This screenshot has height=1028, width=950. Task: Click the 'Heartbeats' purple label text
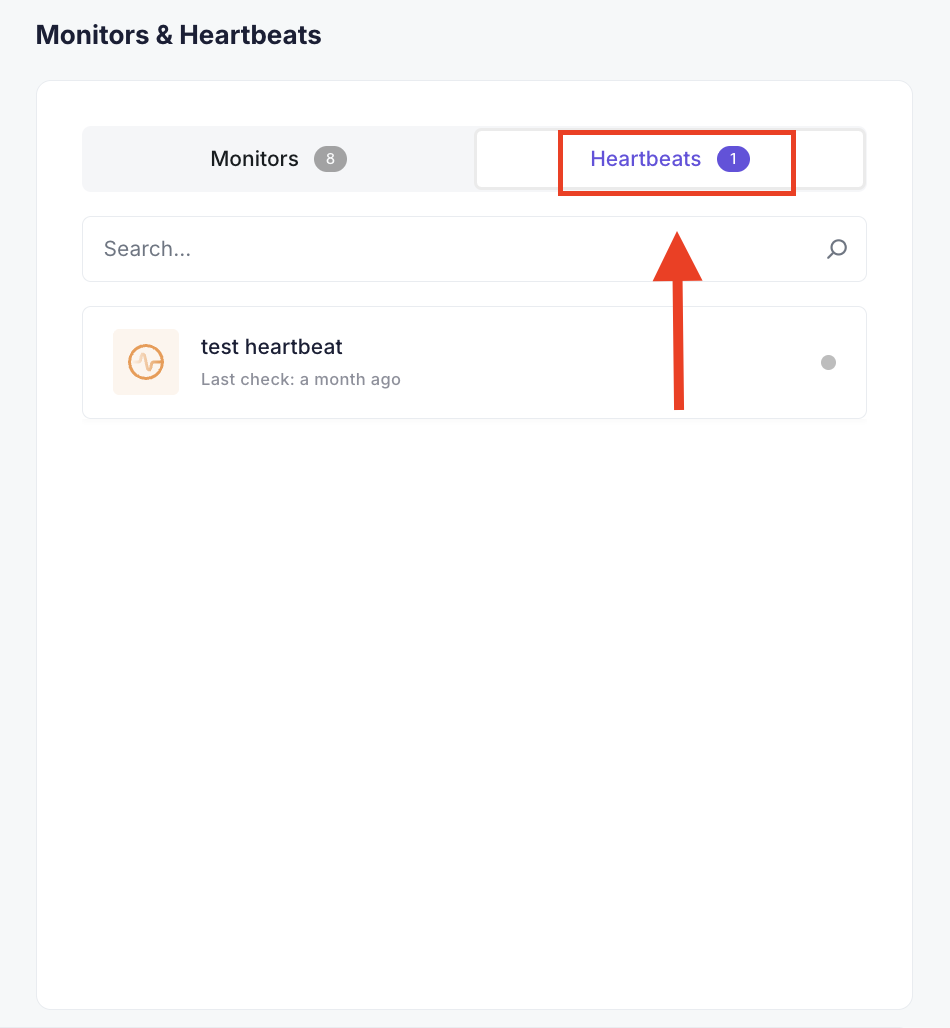[645, 159]
